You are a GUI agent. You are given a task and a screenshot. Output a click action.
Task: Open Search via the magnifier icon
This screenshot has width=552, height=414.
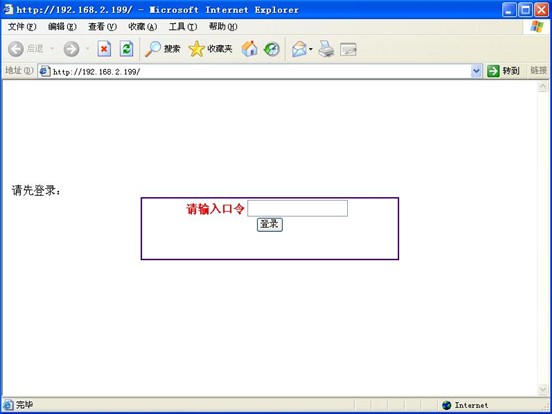pos(153,49)
